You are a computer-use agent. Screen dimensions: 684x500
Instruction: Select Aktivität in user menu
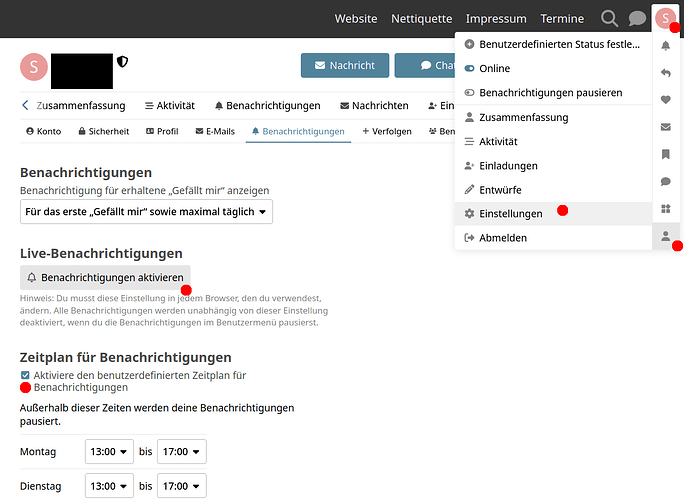coord(554,141)
